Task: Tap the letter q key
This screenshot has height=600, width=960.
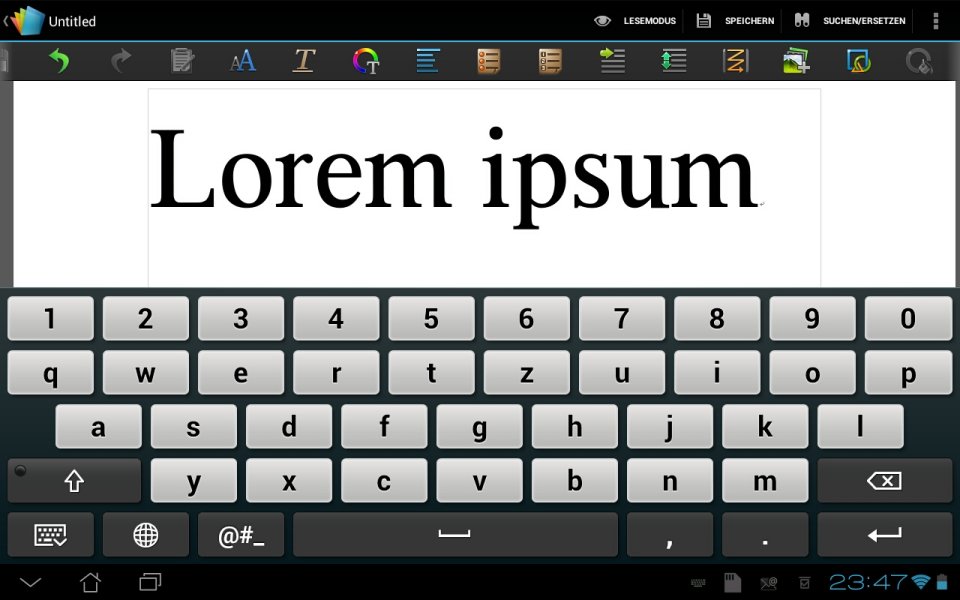Action: [50, 372]
